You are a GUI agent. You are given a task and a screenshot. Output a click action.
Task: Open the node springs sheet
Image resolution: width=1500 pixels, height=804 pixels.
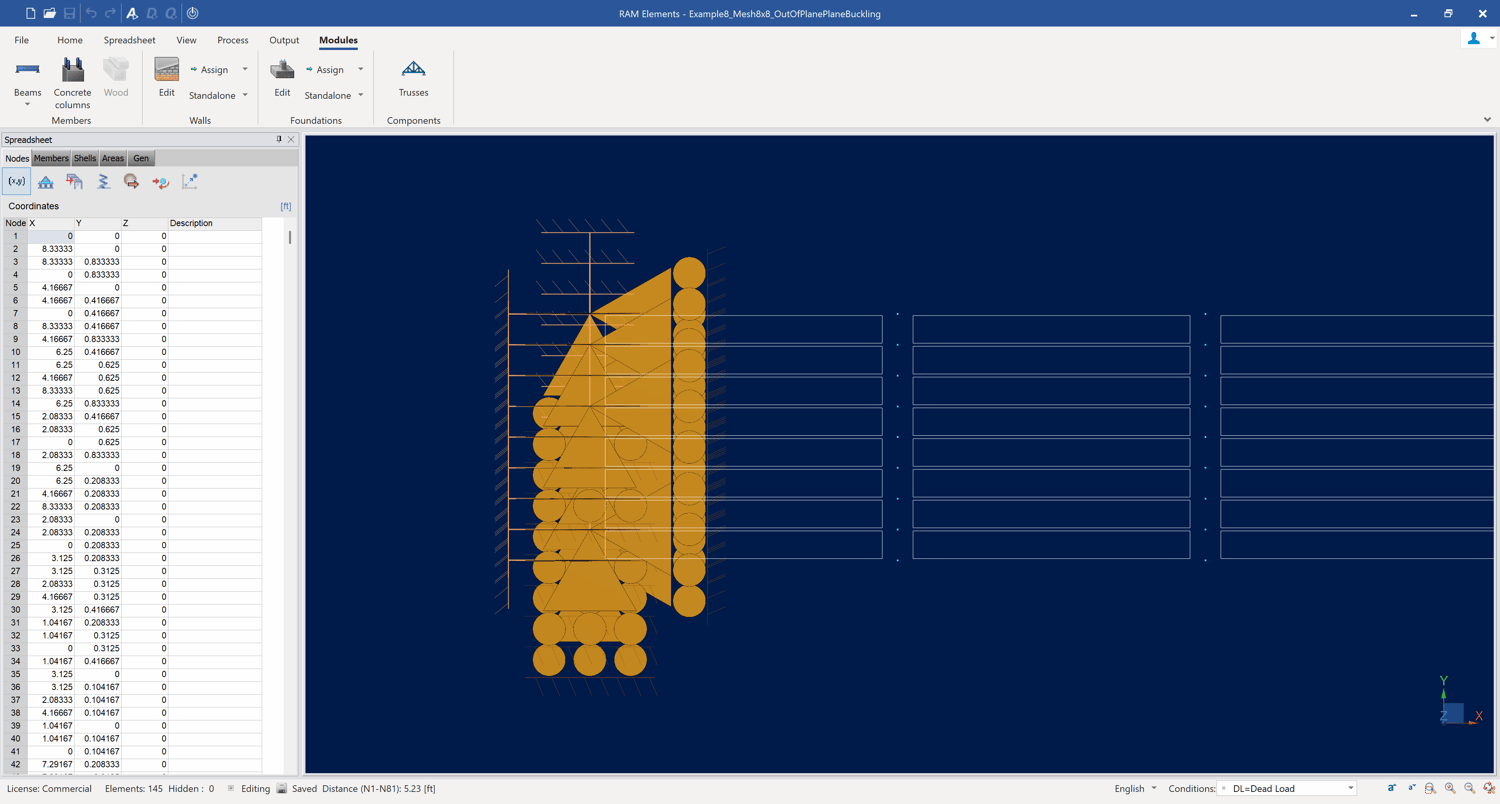(103, 181)
